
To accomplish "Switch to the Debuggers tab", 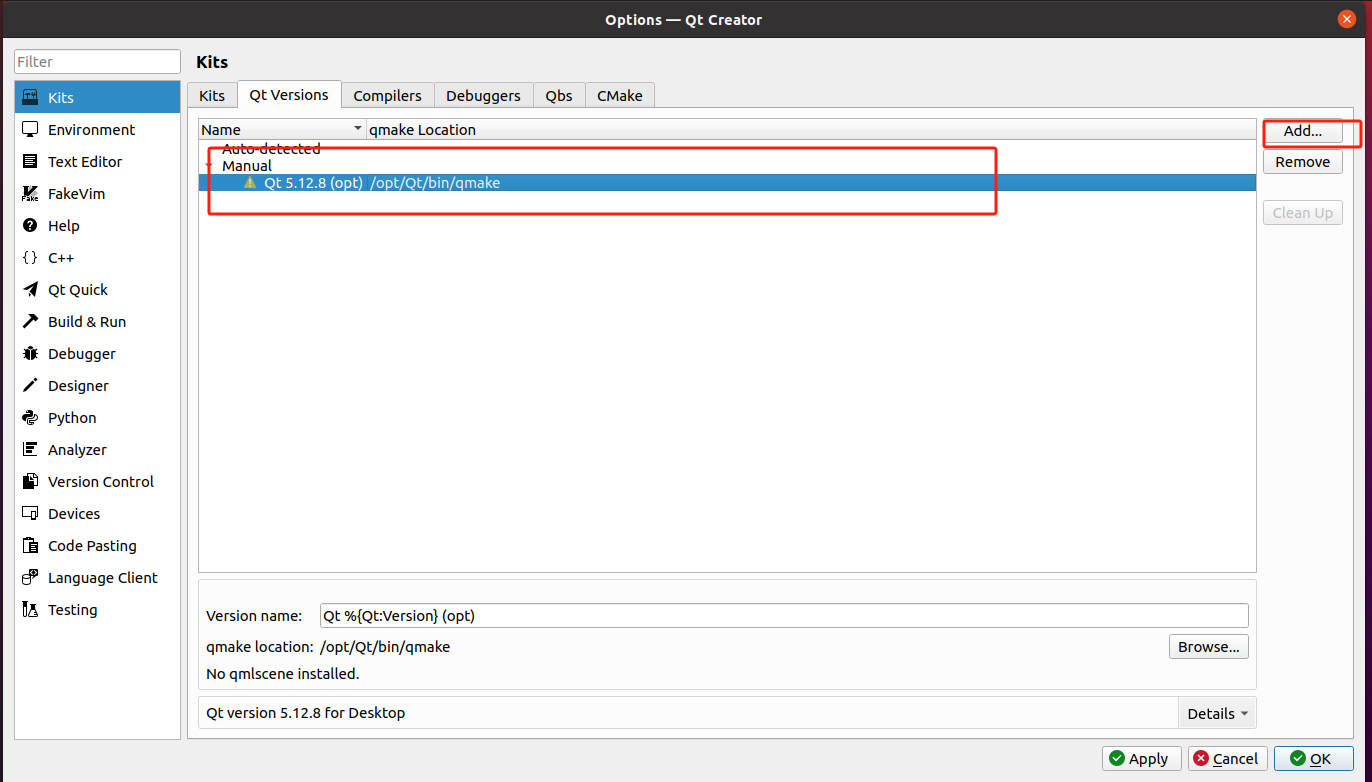I will (483, 96).
